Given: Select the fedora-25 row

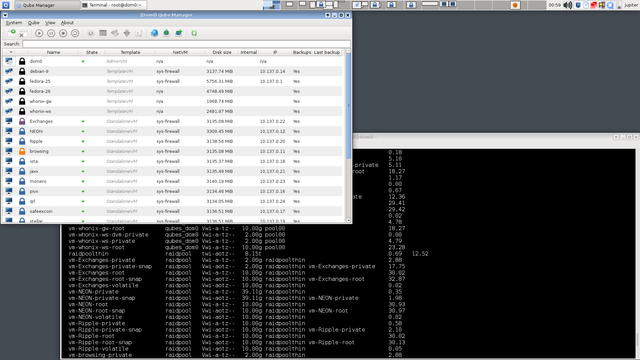Looking at the screenshot, I should [x=173, y=81].
